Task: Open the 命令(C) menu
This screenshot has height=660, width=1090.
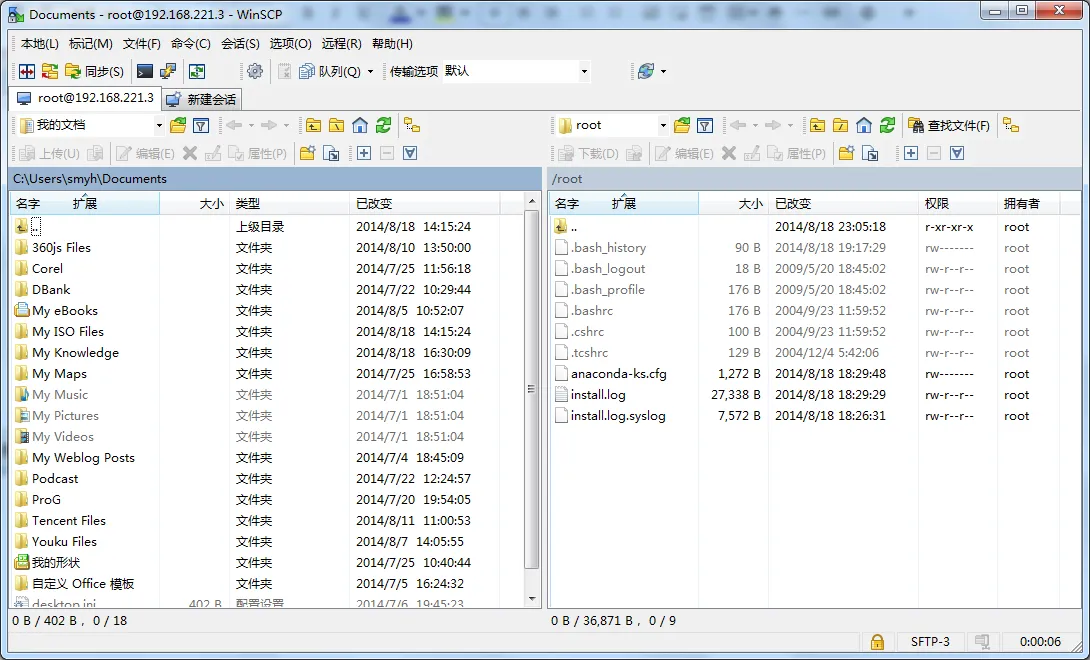Action: [x=190, y=44]
